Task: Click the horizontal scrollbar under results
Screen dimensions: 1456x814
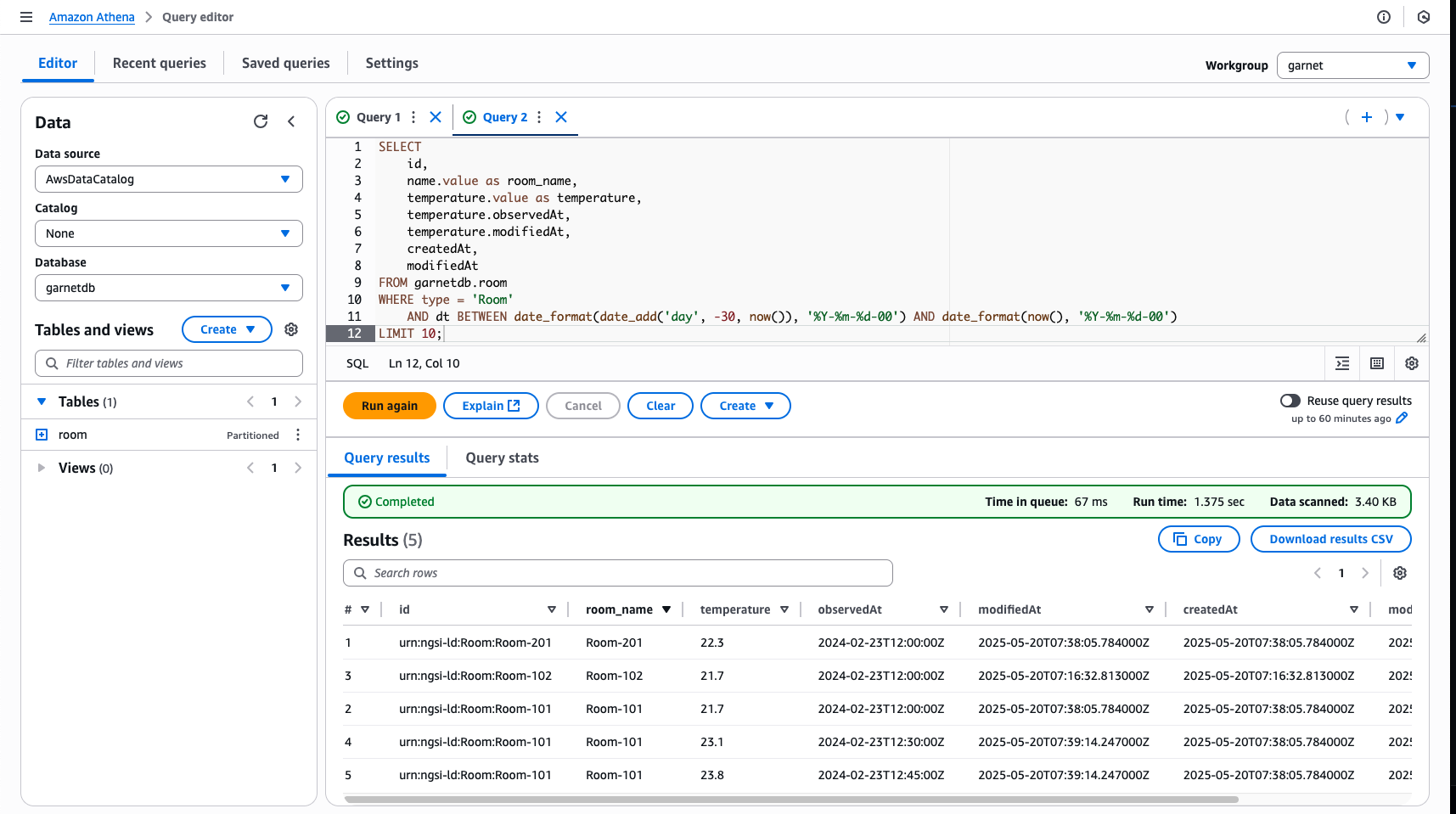Action: 791,800
